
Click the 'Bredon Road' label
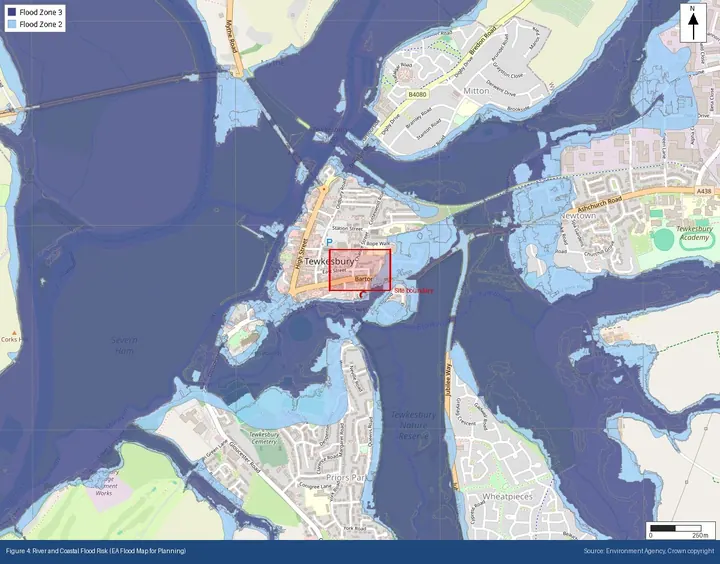[x=482, y=41]
